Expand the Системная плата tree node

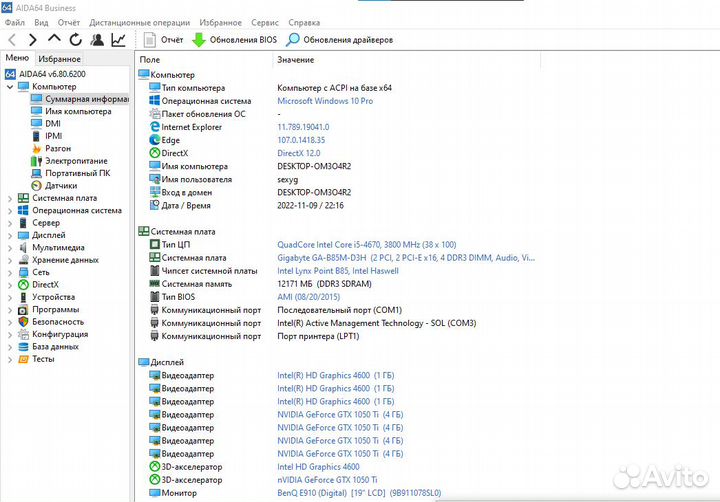10,198
